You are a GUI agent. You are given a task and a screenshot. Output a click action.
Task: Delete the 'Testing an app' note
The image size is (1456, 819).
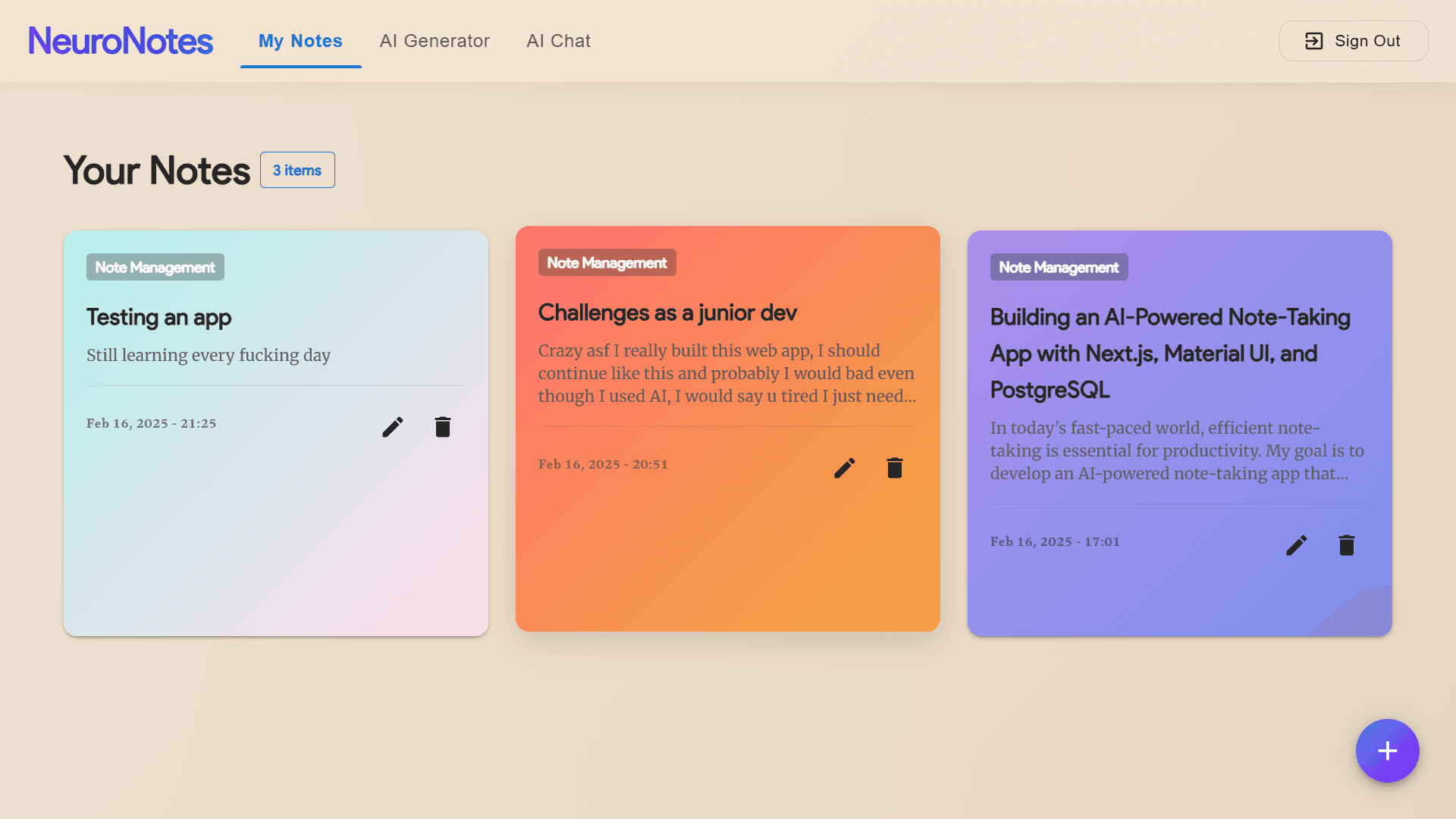[443, 427]
